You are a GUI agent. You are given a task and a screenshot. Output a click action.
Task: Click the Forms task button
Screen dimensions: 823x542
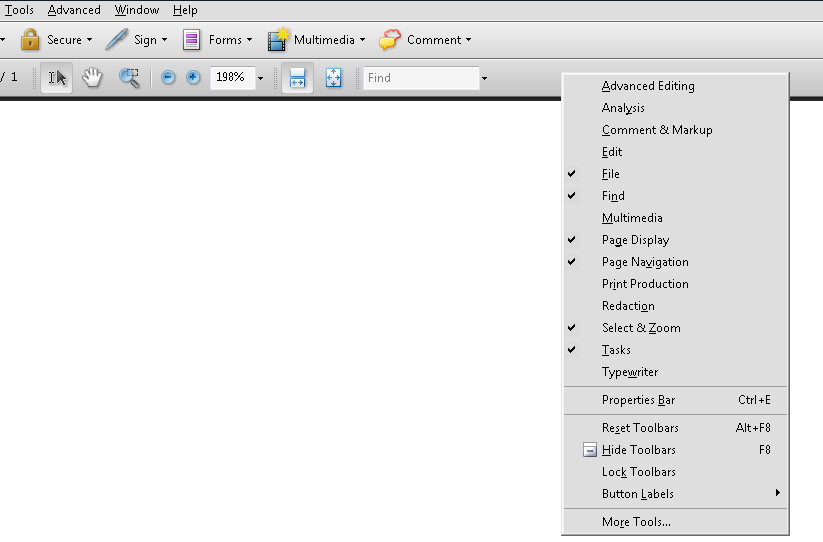click(x=216, y=40)
